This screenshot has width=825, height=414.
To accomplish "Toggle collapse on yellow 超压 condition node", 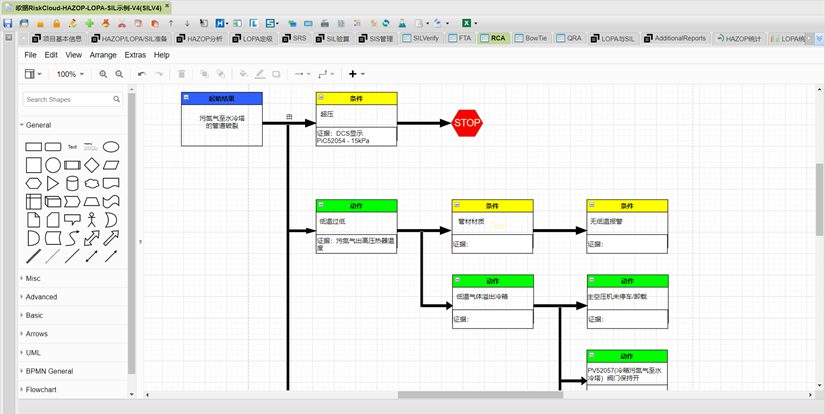I will 322,98.
